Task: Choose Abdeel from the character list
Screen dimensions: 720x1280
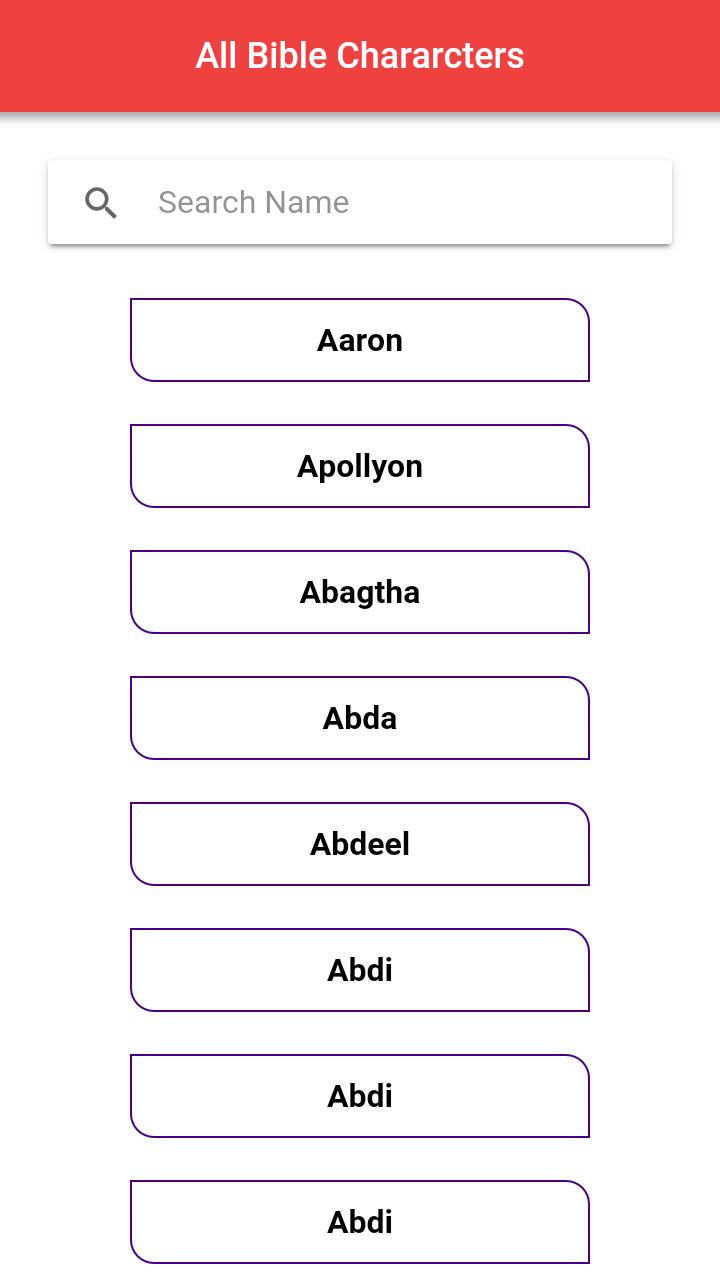Action: (x=360, y=844)
